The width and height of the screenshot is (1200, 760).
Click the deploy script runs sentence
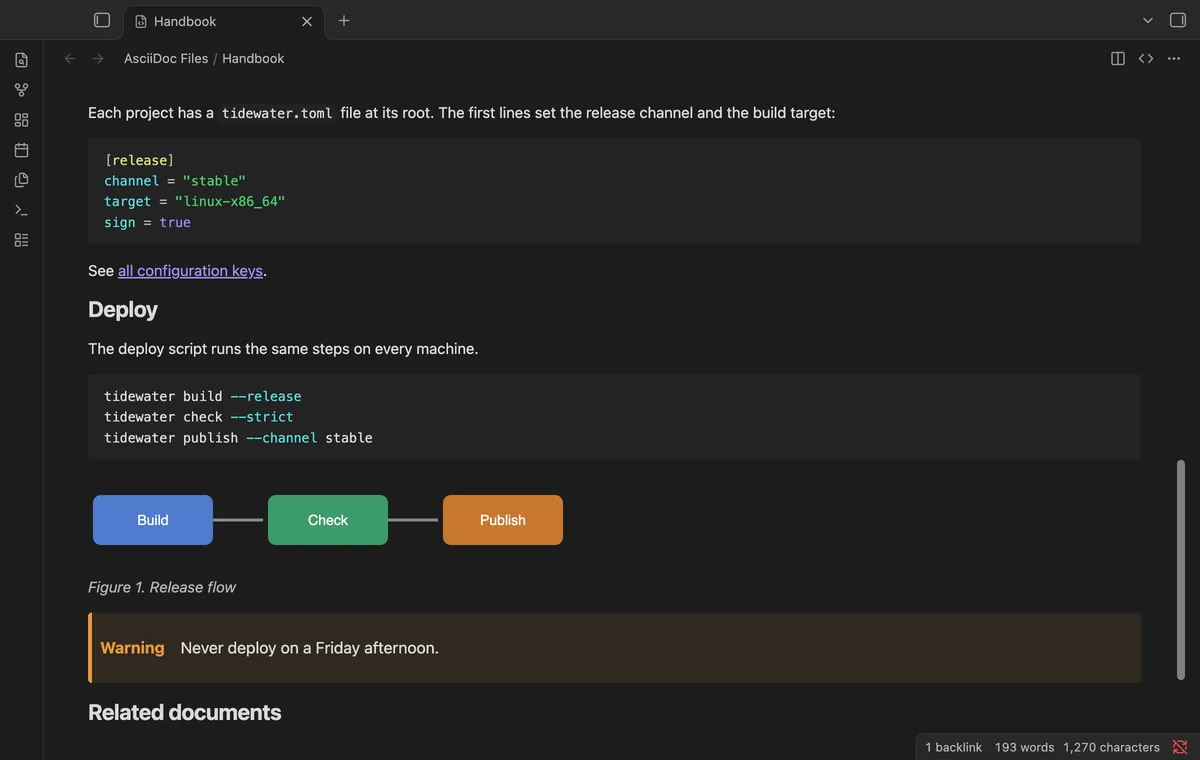click(283, 349)
